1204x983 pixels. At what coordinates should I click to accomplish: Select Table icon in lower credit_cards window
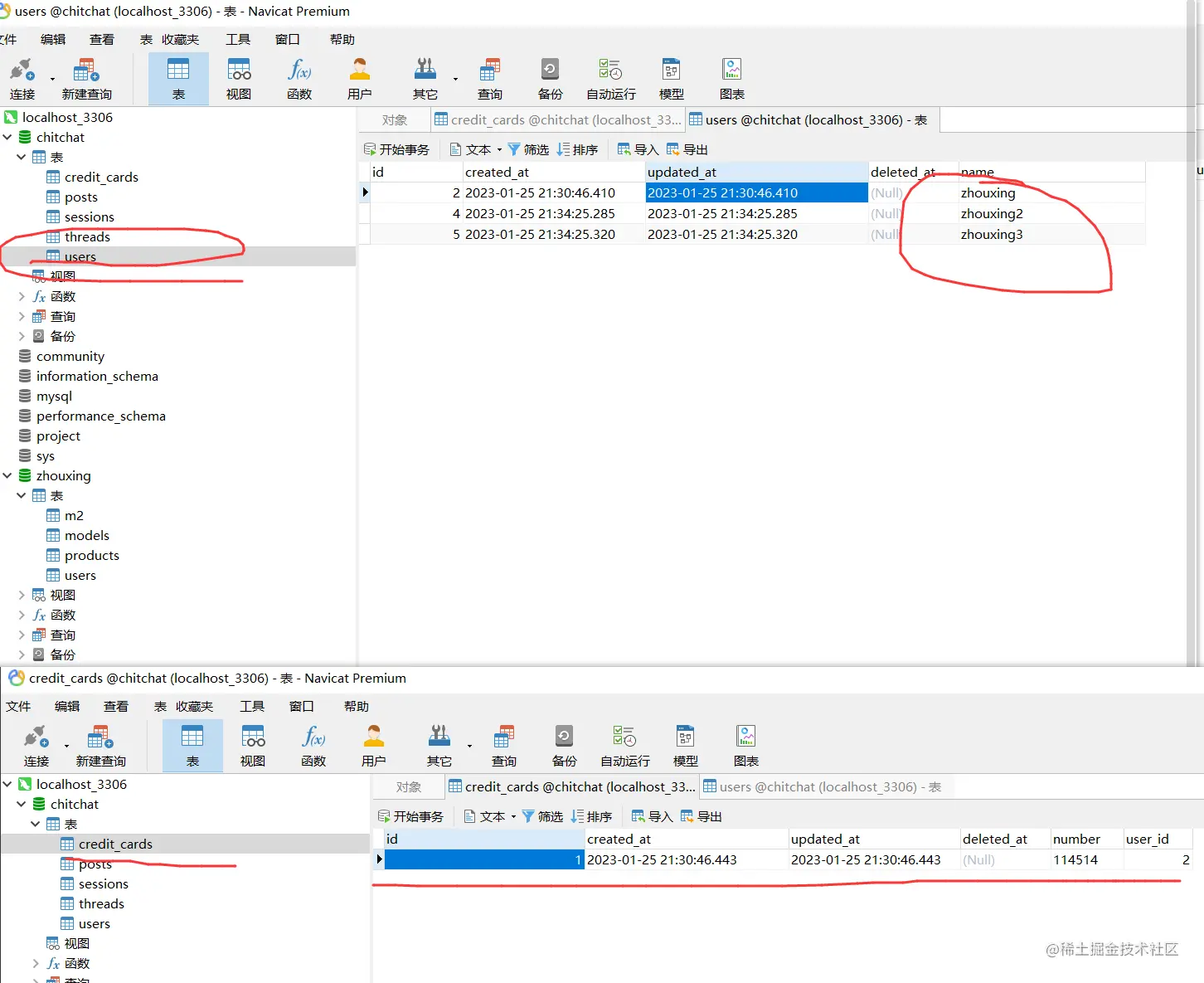(192, 747)
